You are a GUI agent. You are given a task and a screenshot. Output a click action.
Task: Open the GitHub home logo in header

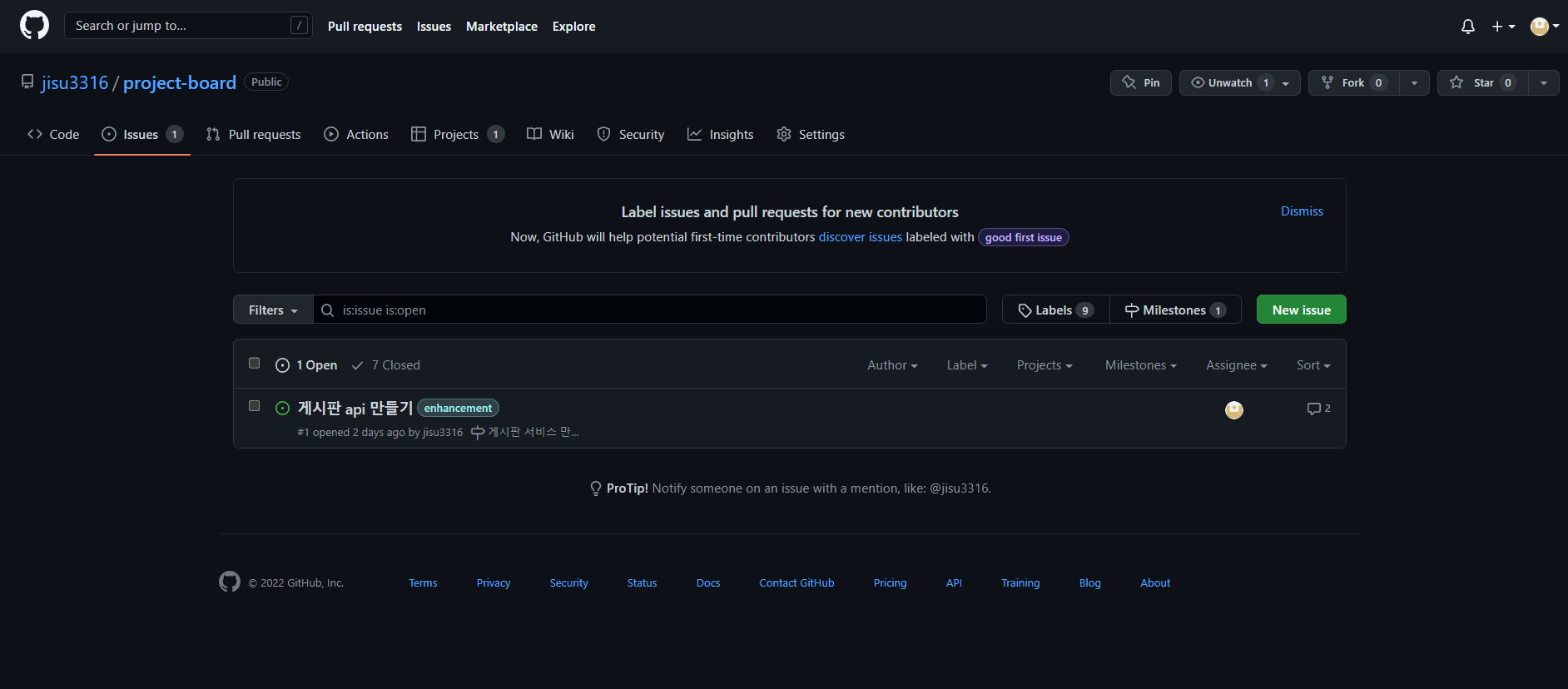click(x=34, y=25)
